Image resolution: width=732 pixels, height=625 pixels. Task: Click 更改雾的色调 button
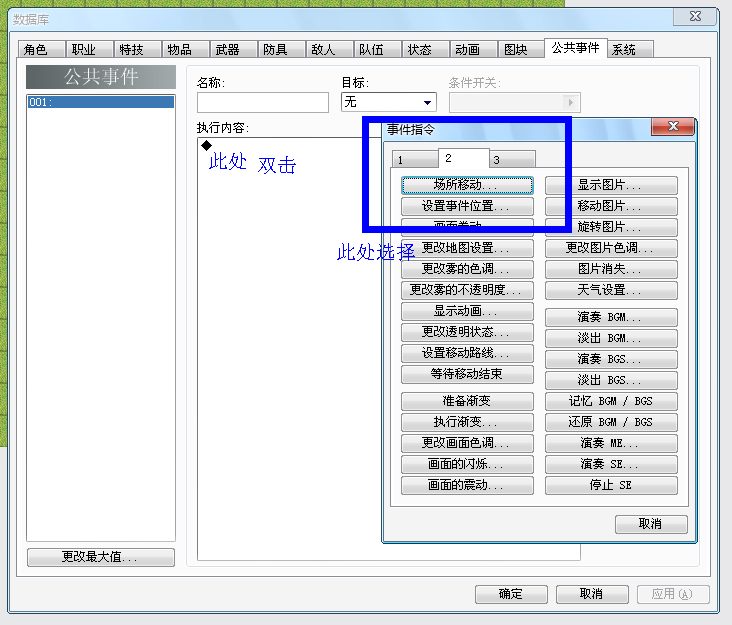[467, 269]
